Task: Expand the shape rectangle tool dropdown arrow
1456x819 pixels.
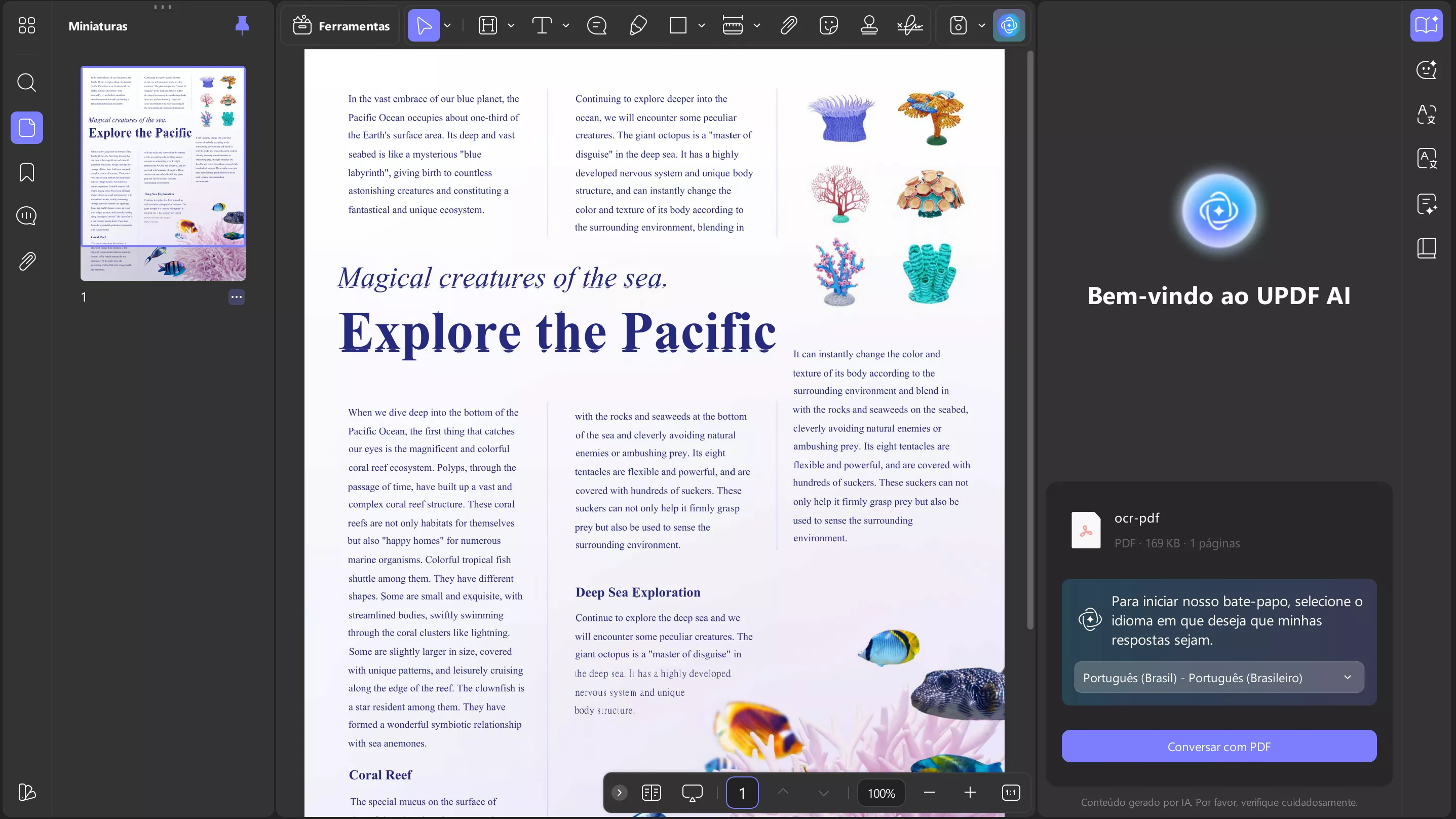Action: click(702, 25)
